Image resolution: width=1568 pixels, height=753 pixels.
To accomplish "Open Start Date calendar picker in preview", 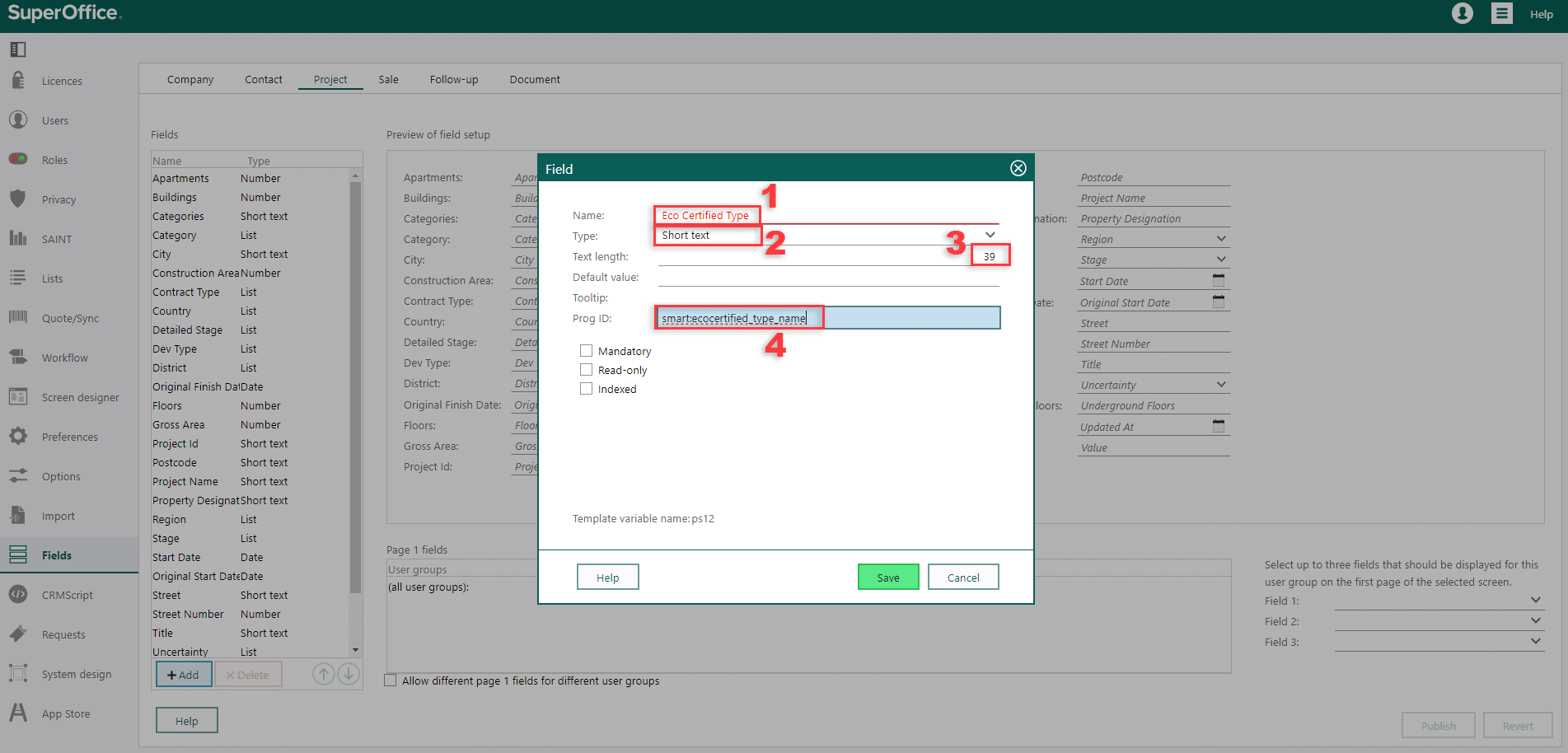I will (x=1219, y=280).
